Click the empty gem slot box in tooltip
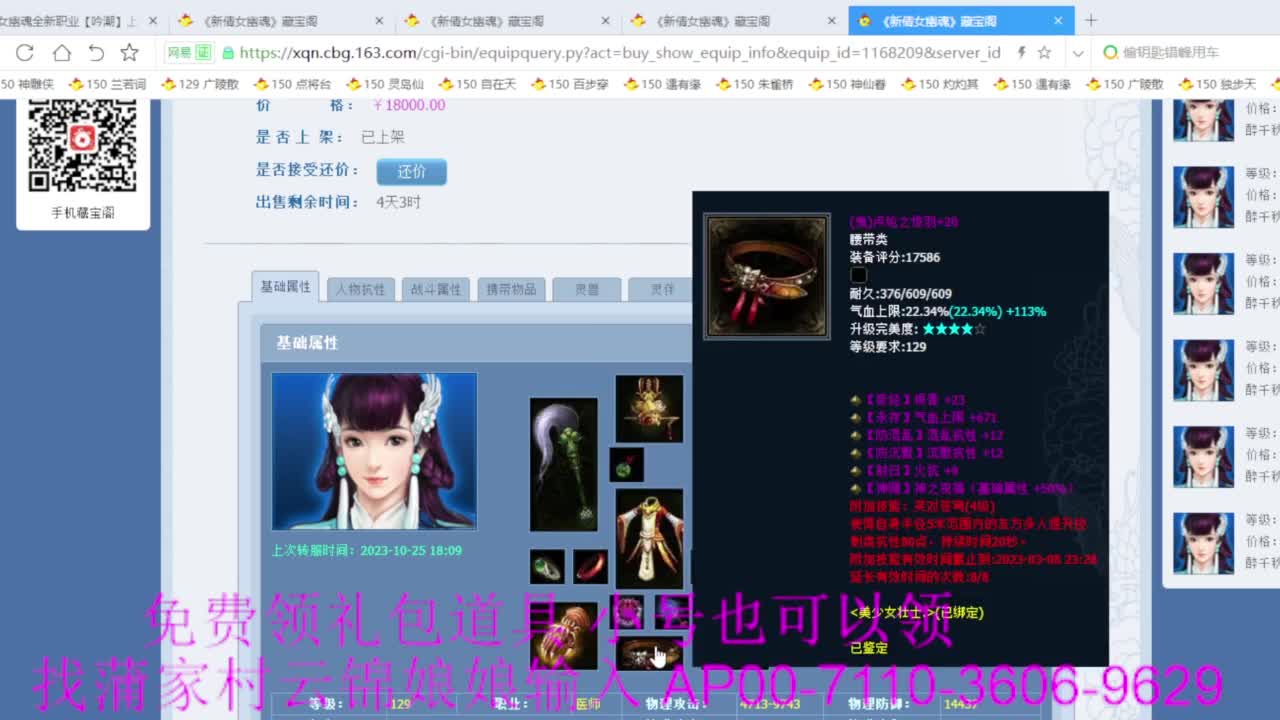The width and height of the screenshot is (1280, 720). tap(858, 275)
